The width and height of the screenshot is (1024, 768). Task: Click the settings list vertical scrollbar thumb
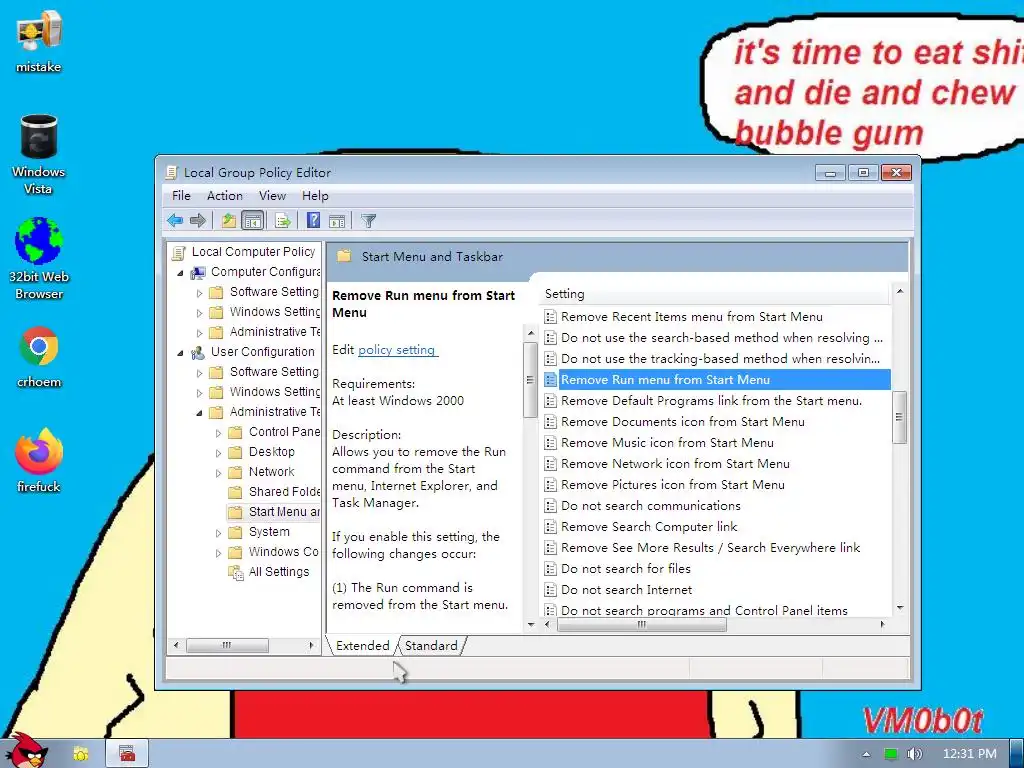point(899,417)
